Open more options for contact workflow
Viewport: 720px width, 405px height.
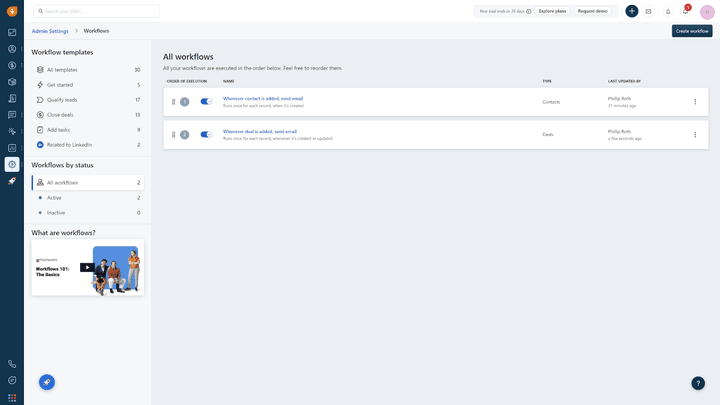point(695,102)
